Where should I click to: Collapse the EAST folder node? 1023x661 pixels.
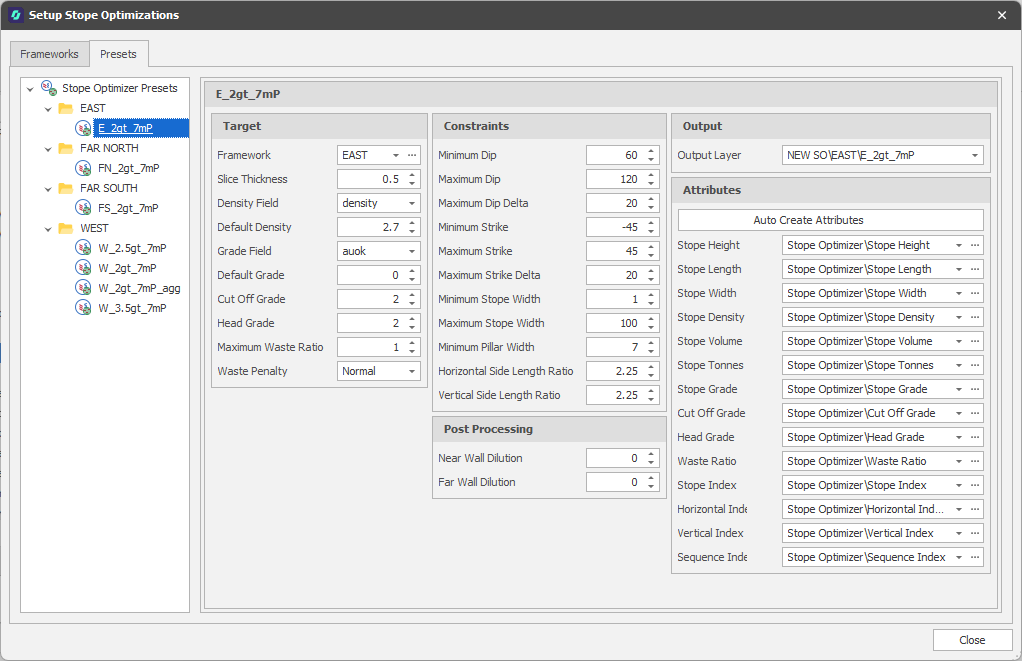[48, 108]
